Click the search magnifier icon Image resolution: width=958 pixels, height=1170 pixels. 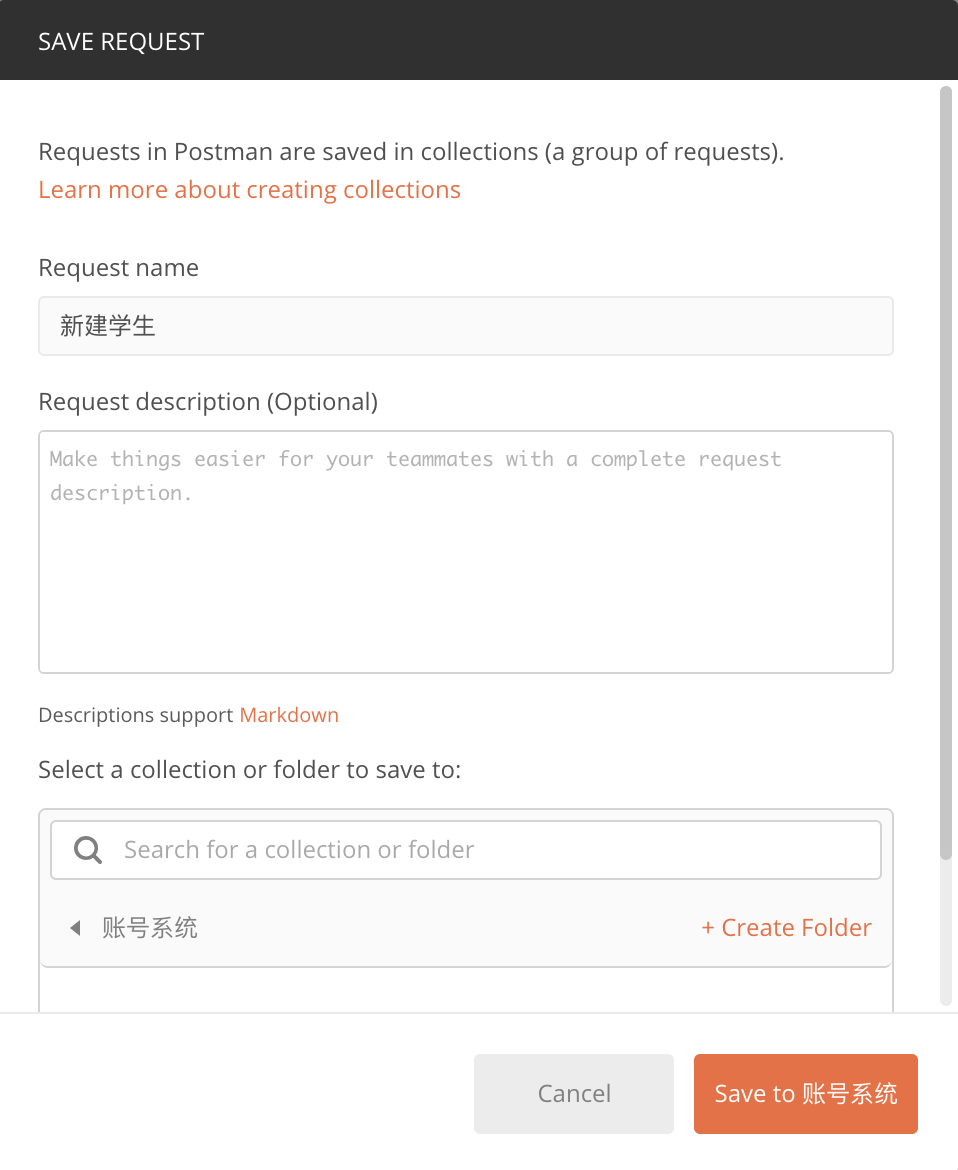tap(87, 850)
